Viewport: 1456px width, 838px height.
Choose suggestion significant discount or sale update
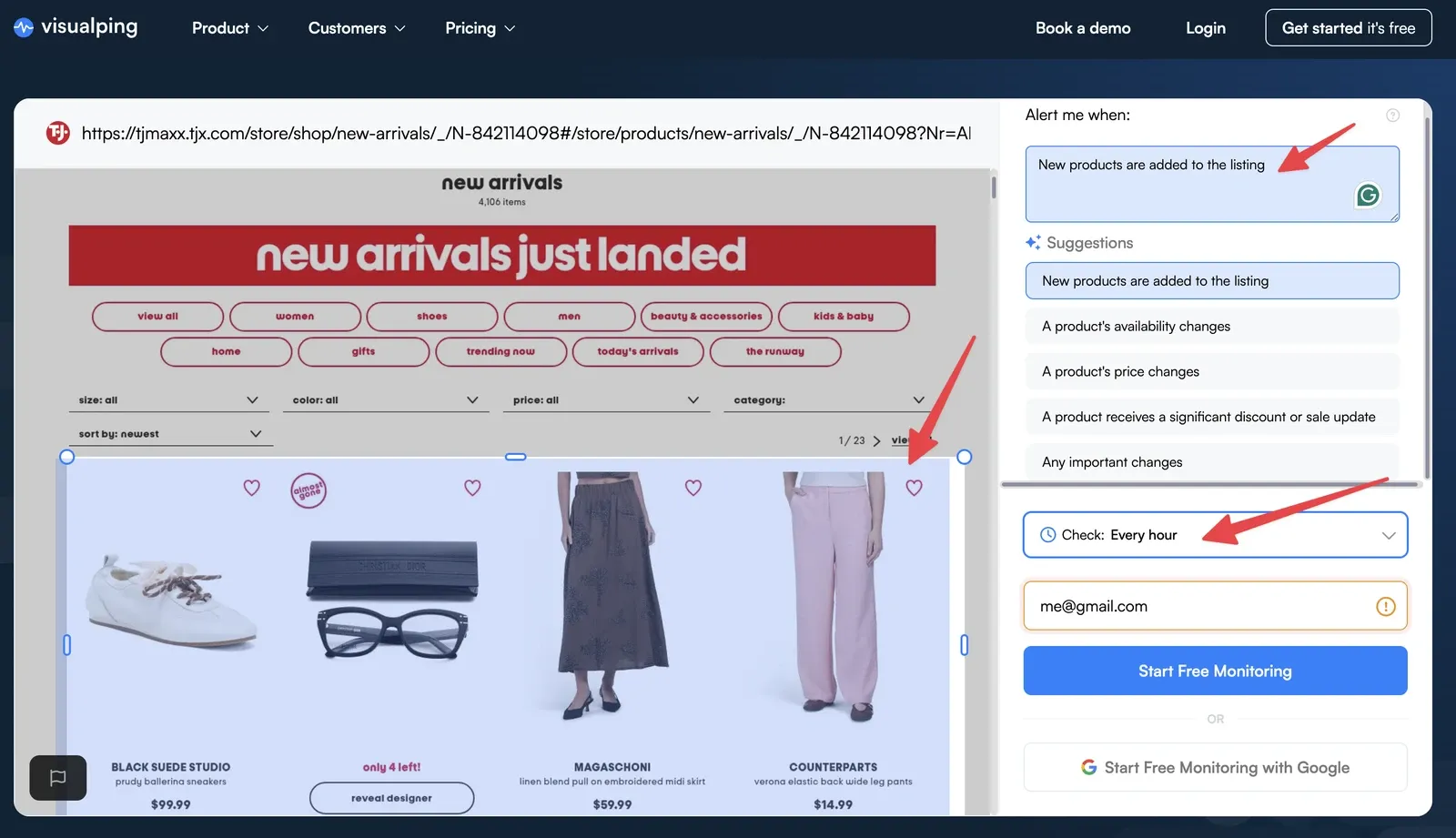(x=1212, y=417)
